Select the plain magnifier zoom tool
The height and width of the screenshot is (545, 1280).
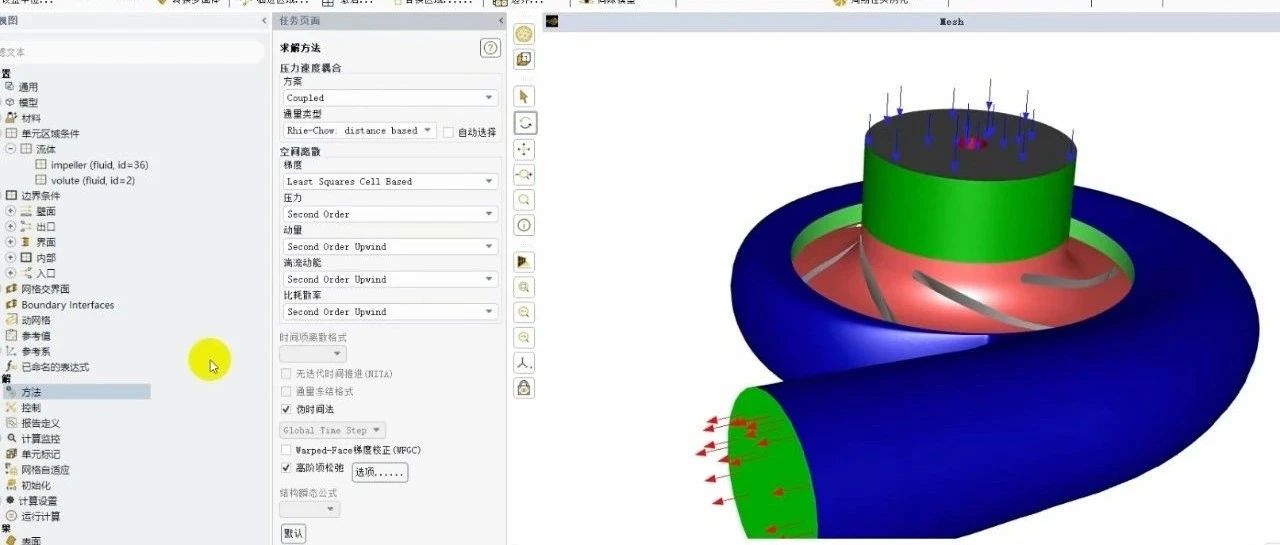(x=524, y=199)
